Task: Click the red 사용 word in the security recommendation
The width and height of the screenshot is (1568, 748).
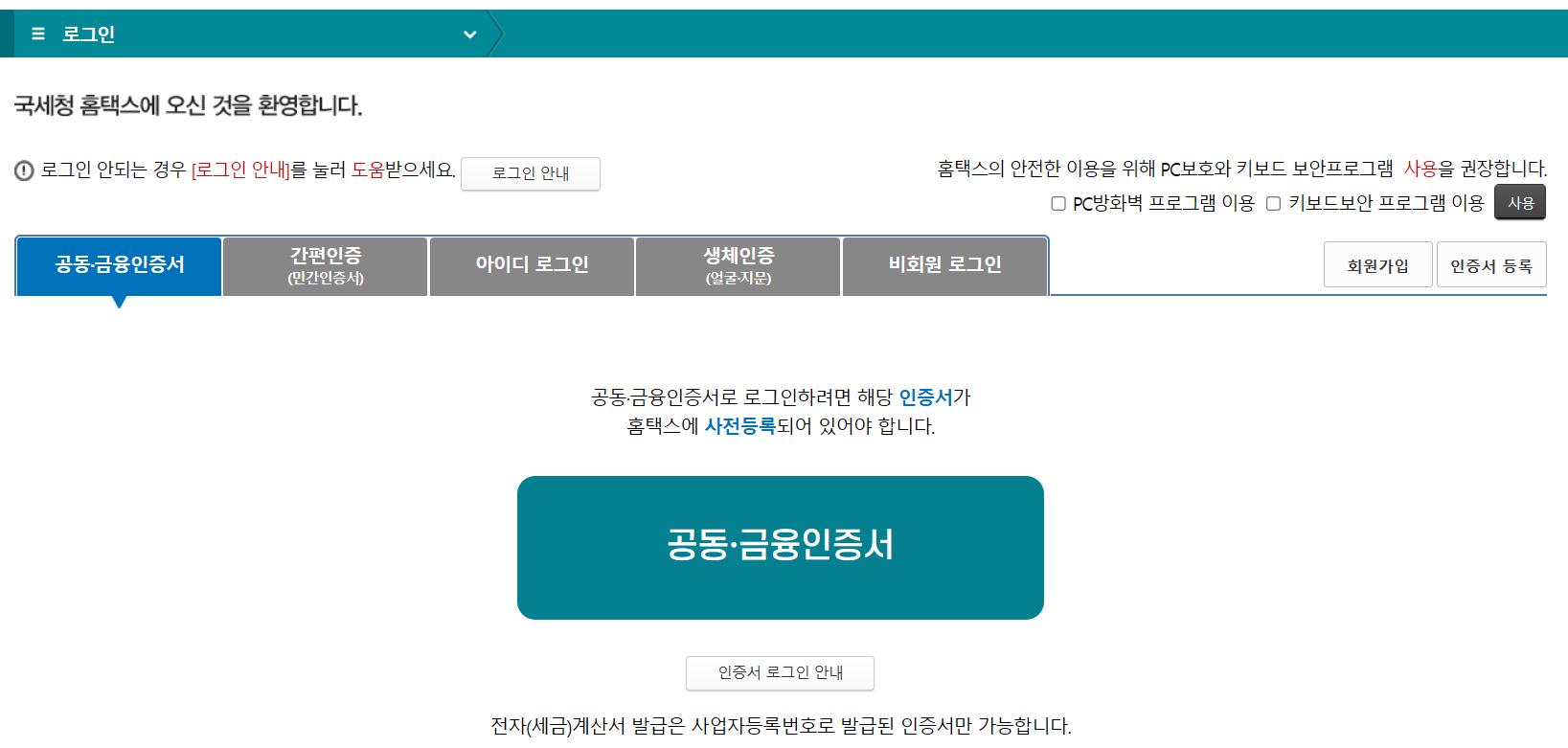Action: pyautogui.click(x=1420, y=169)
